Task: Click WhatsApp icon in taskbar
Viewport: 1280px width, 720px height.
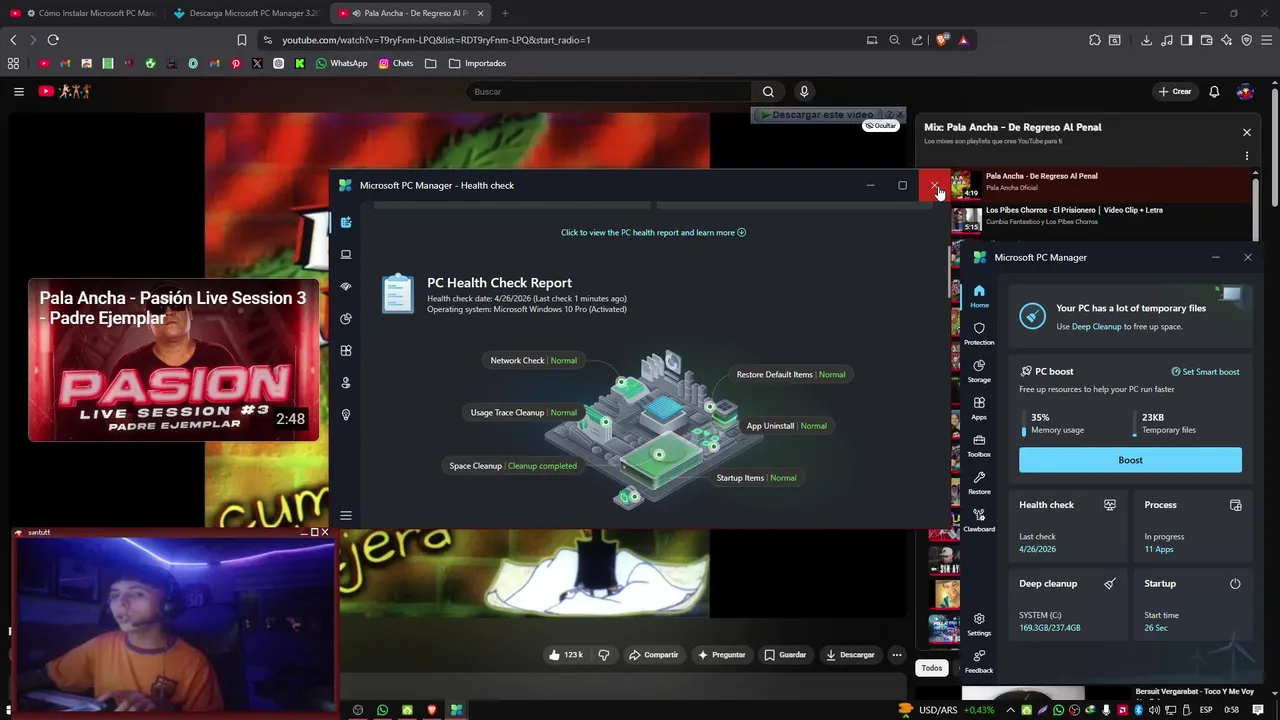Action: [x=382, y=710]
